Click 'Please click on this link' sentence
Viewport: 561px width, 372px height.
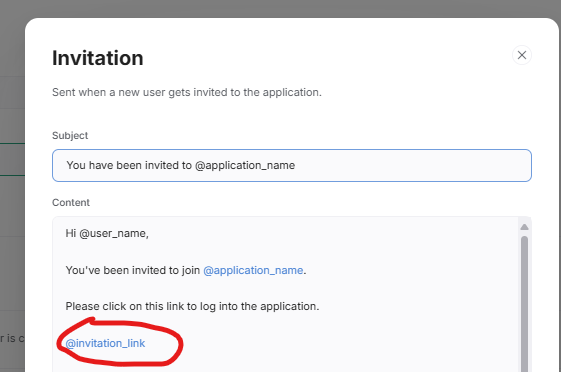click(192, 306)
